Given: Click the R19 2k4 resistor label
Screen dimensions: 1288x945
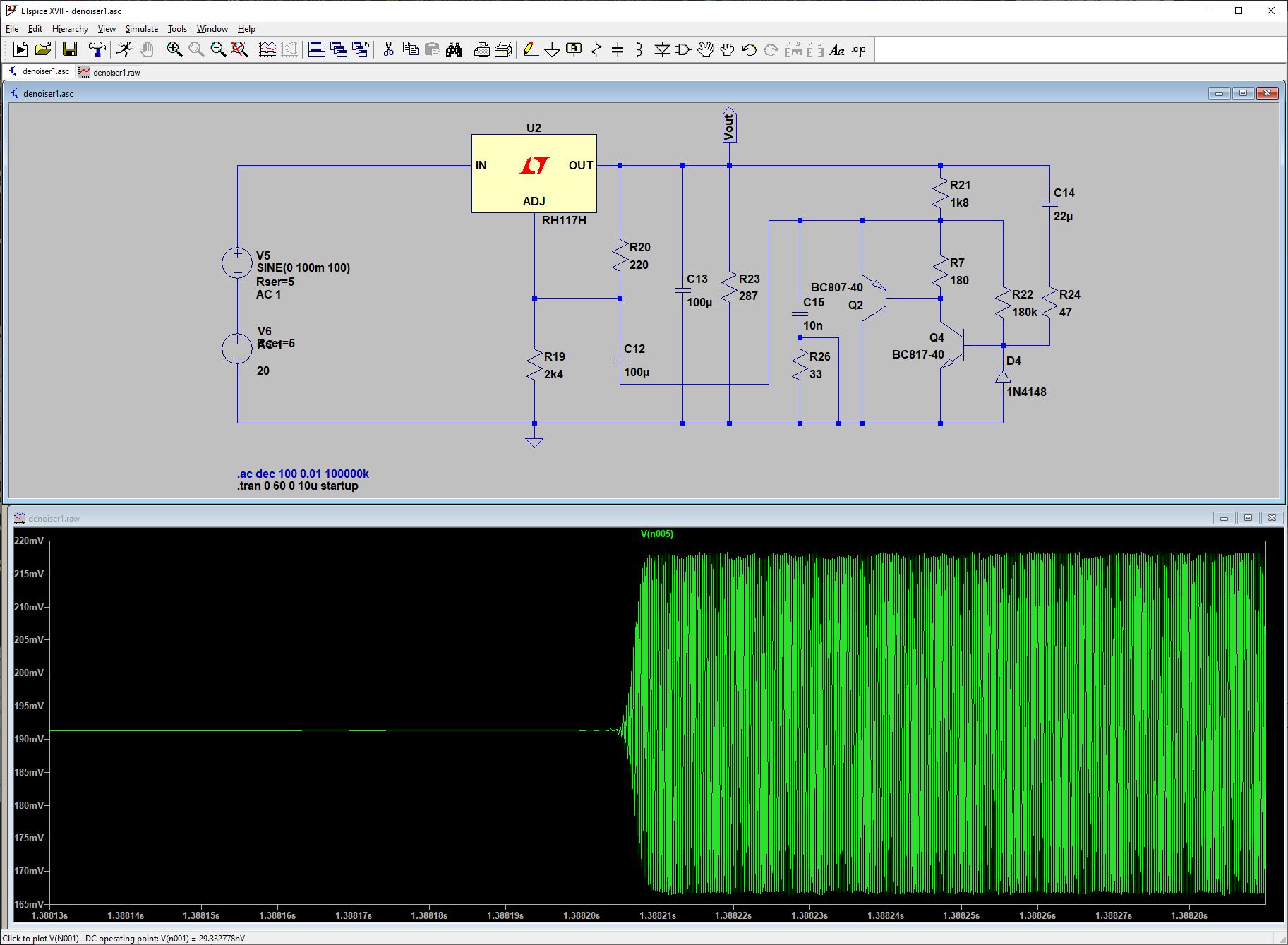Looking at the screenshot, I should click(554, 366).
